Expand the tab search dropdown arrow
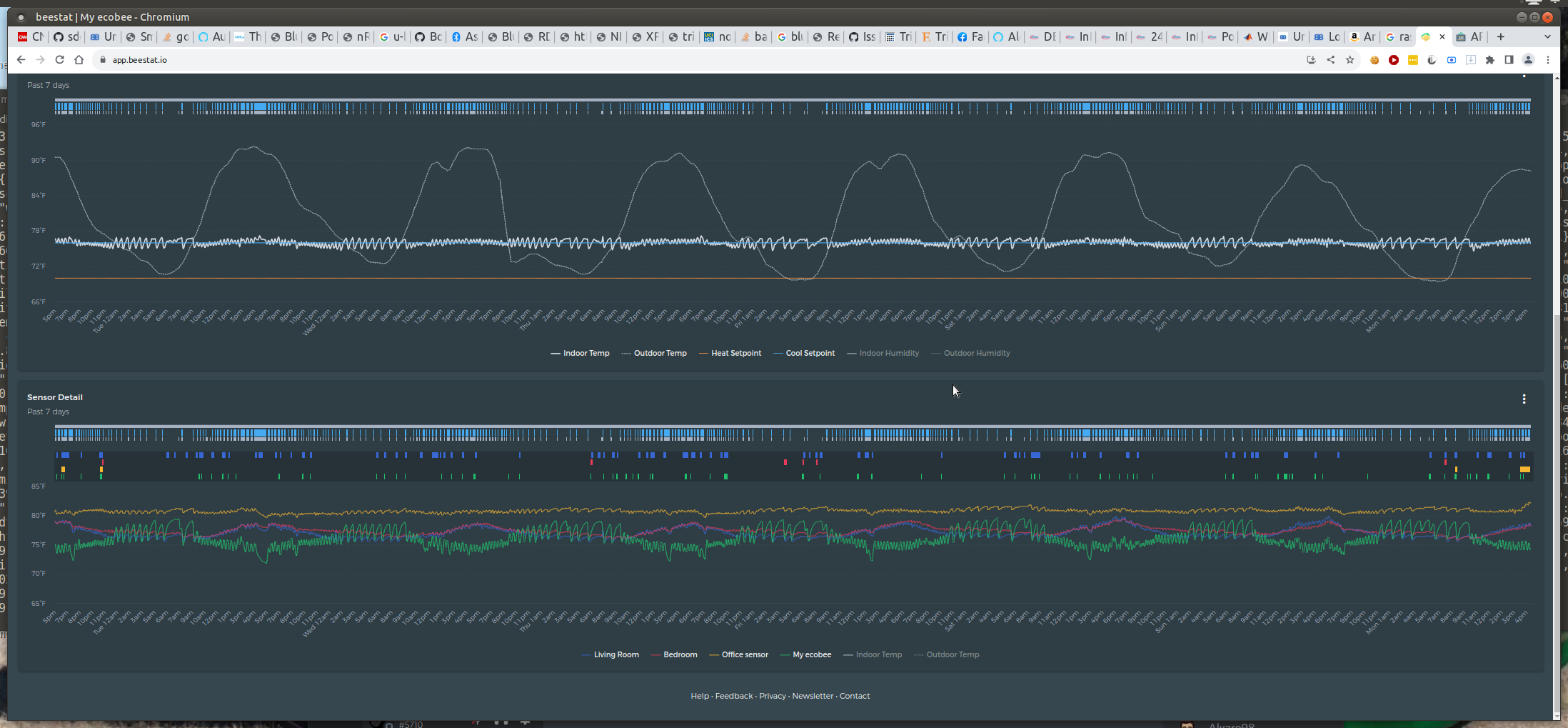 pyautogui.click(x=1547, y=36)
